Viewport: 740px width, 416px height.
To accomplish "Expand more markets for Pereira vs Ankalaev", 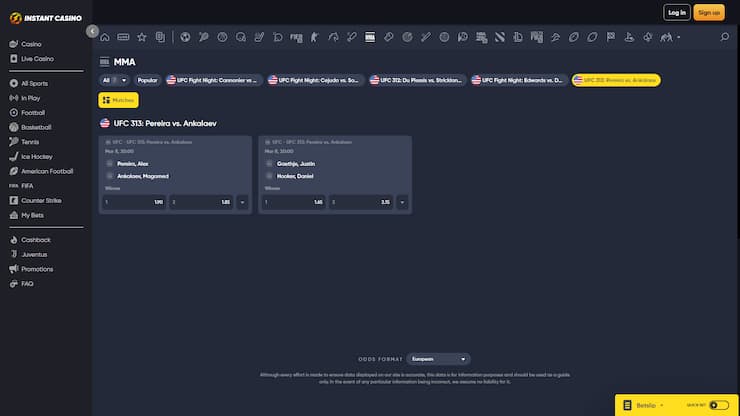I will 243,202.
